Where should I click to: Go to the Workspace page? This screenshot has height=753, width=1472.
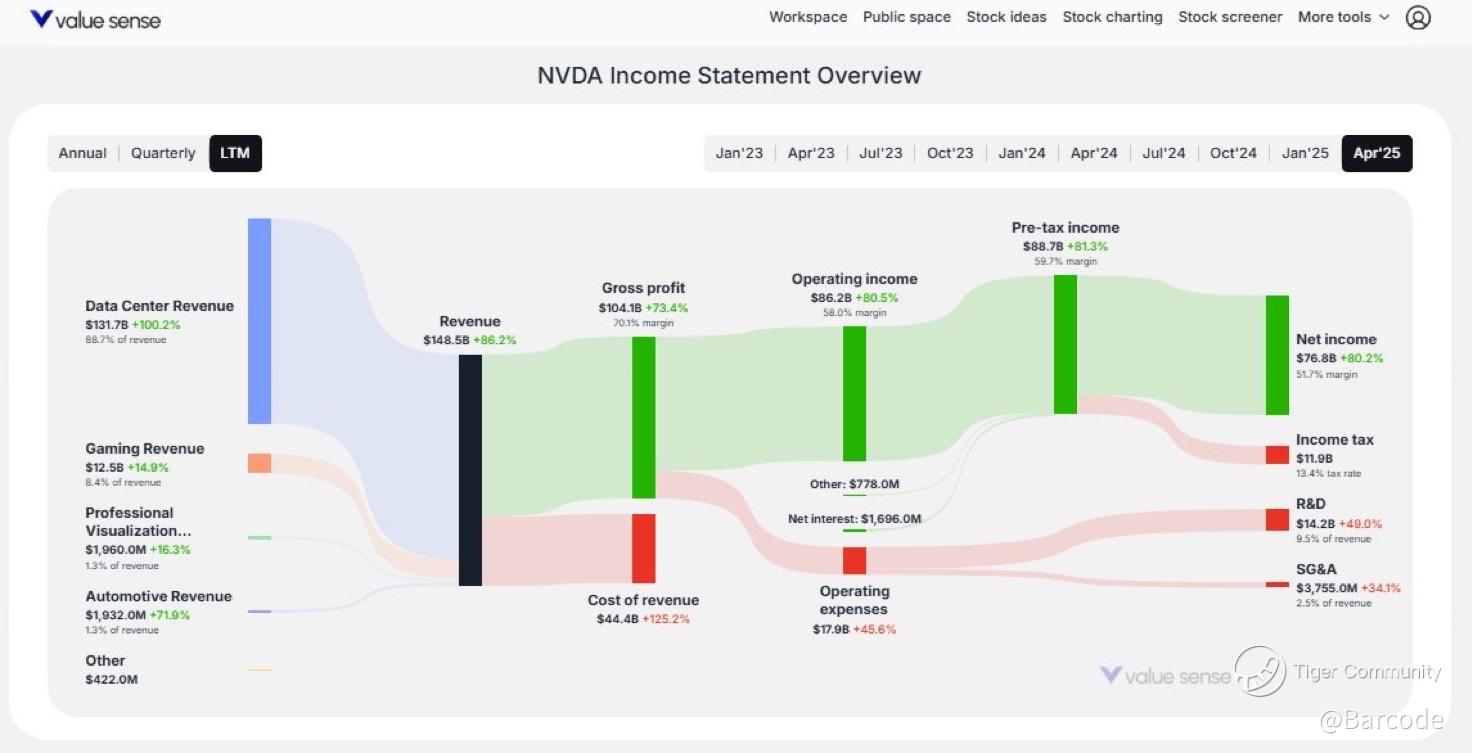[808, 17]
